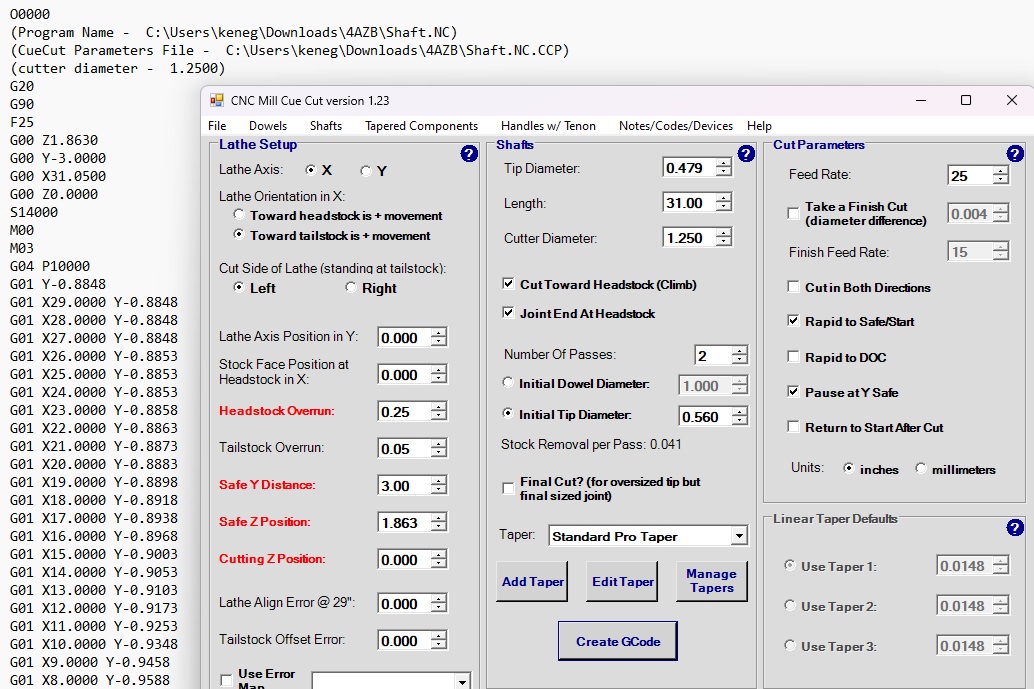
Task: Choose Toward tailstock is + movement
Action: coord(239,234)
